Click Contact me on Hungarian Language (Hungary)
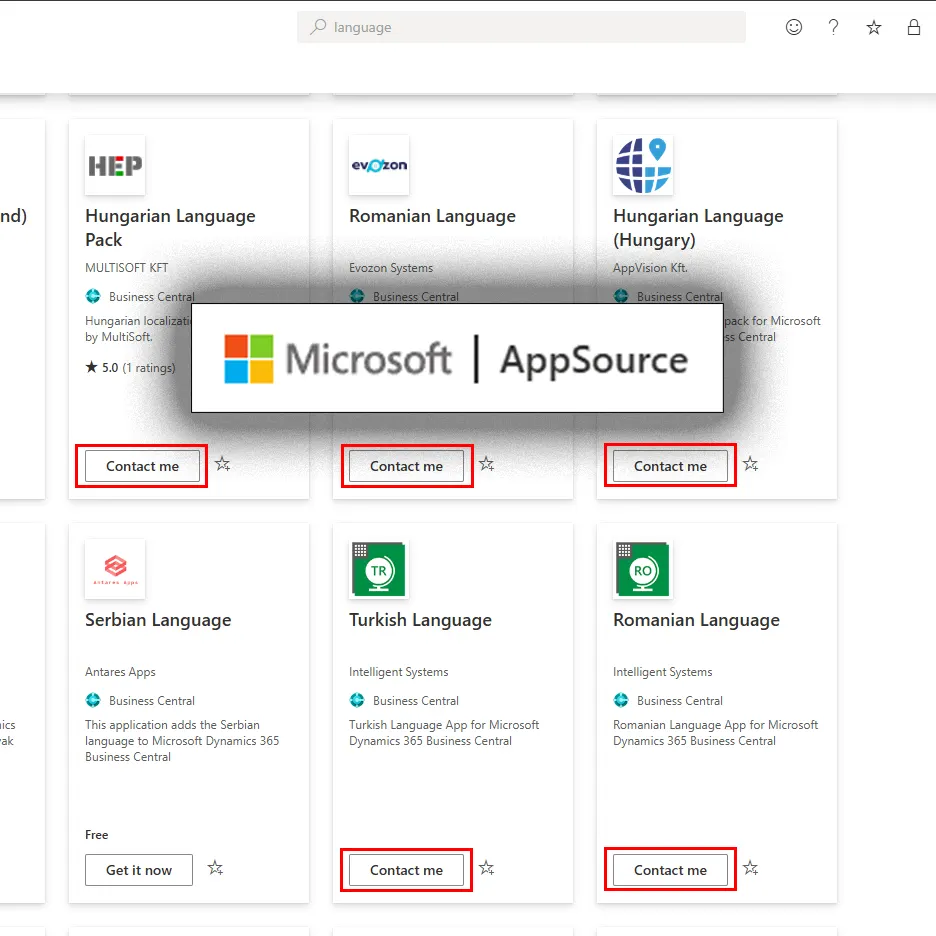 point(670,466)
